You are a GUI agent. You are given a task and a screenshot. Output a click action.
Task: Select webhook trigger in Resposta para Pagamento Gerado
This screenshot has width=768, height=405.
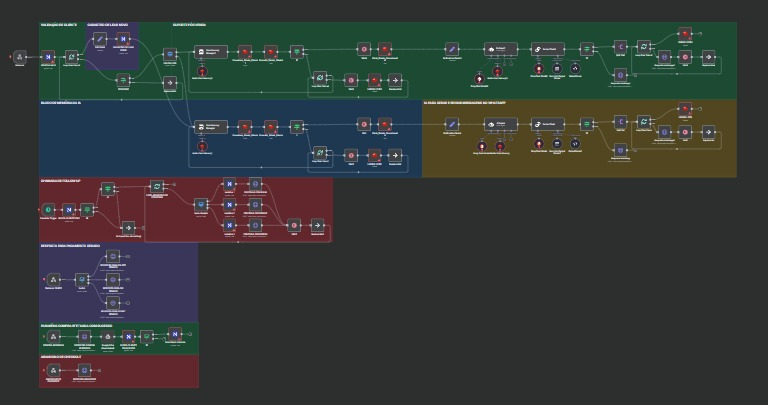53,282
